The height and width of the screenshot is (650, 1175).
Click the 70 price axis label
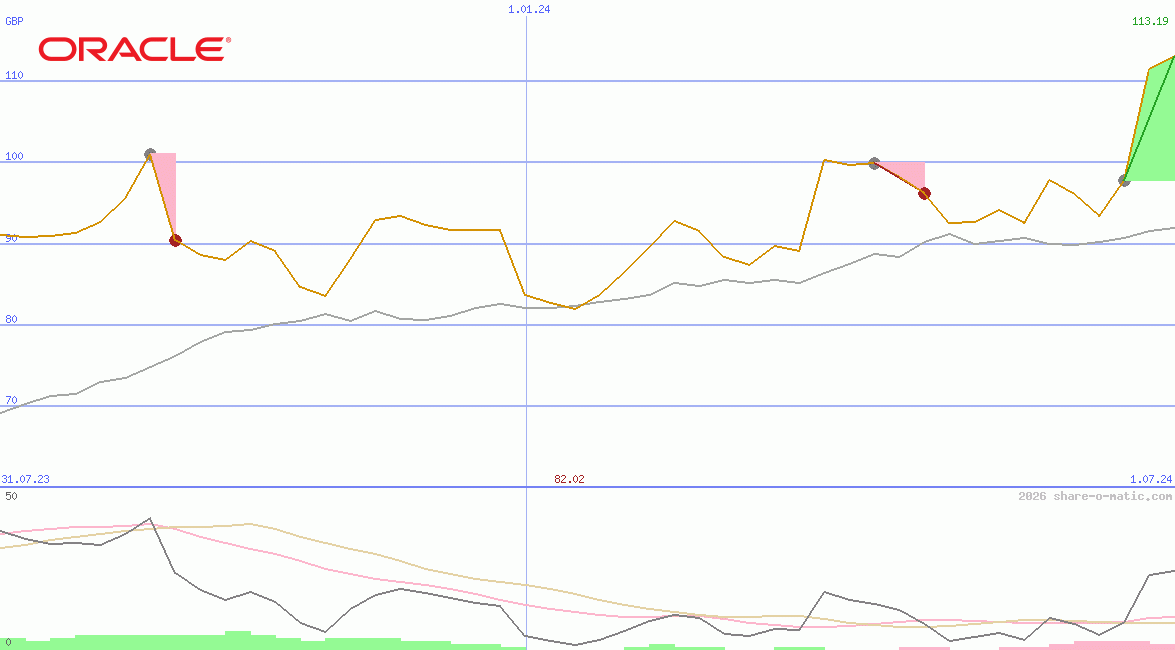(11, 400)
